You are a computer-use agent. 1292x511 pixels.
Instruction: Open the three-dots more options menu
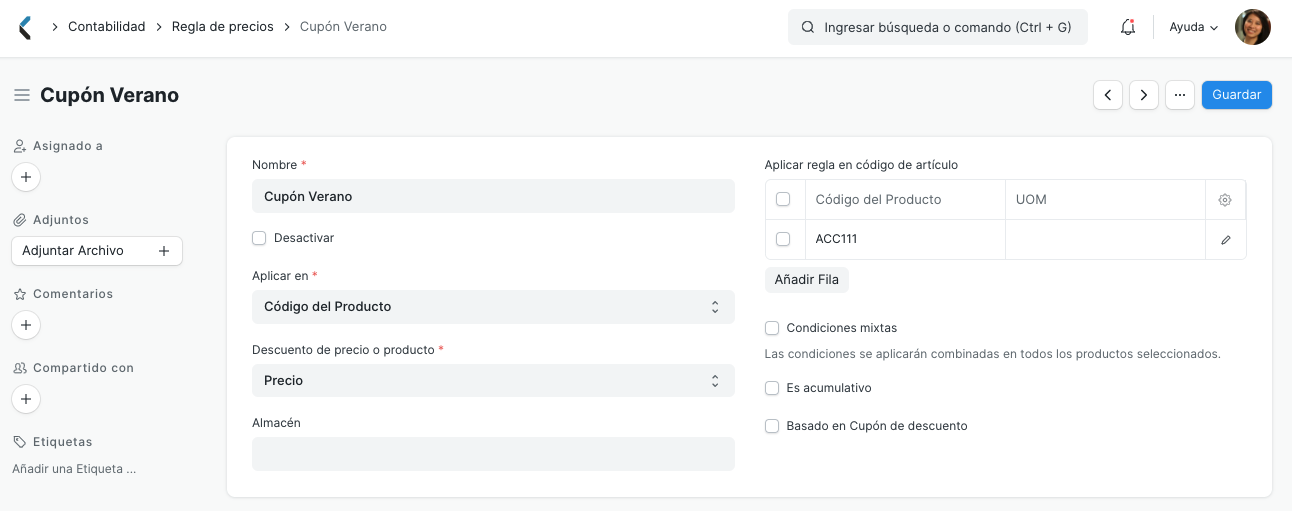pos(1180,95)
